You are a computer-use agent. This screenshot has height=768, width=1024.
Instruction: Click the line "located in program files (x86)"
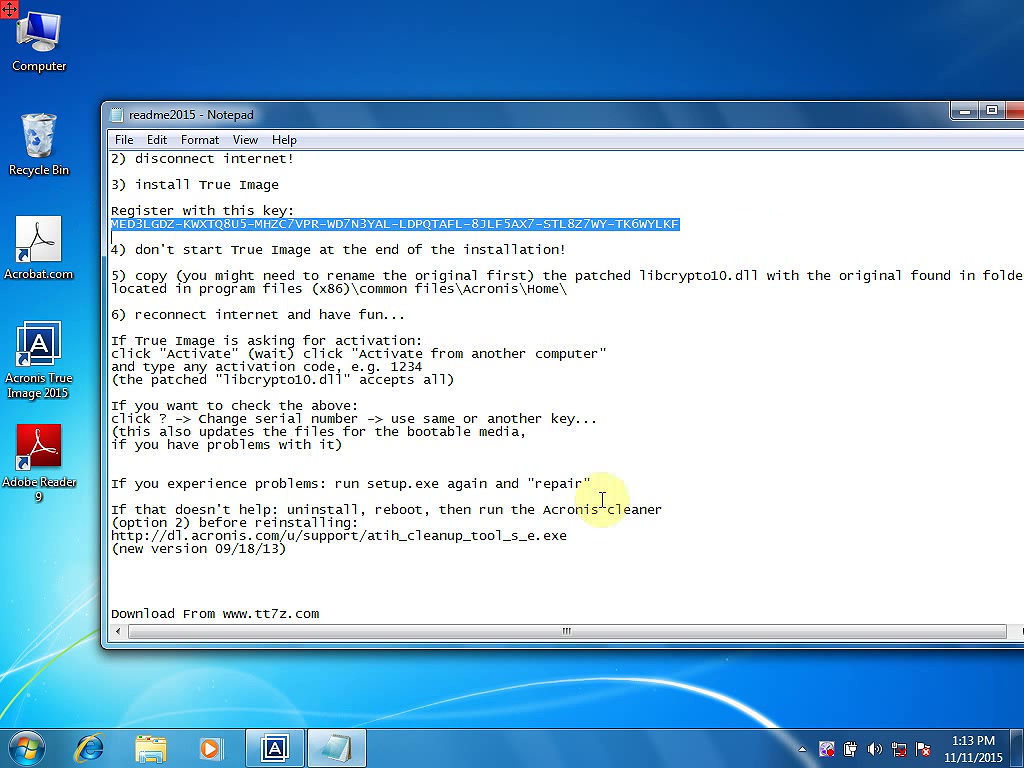coord(339,289)
